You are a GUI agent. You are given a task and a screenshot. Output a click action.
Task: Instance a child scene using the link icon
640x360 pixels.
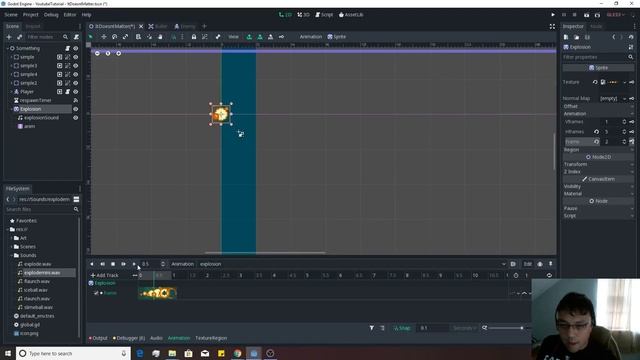(x=19, y=37)
